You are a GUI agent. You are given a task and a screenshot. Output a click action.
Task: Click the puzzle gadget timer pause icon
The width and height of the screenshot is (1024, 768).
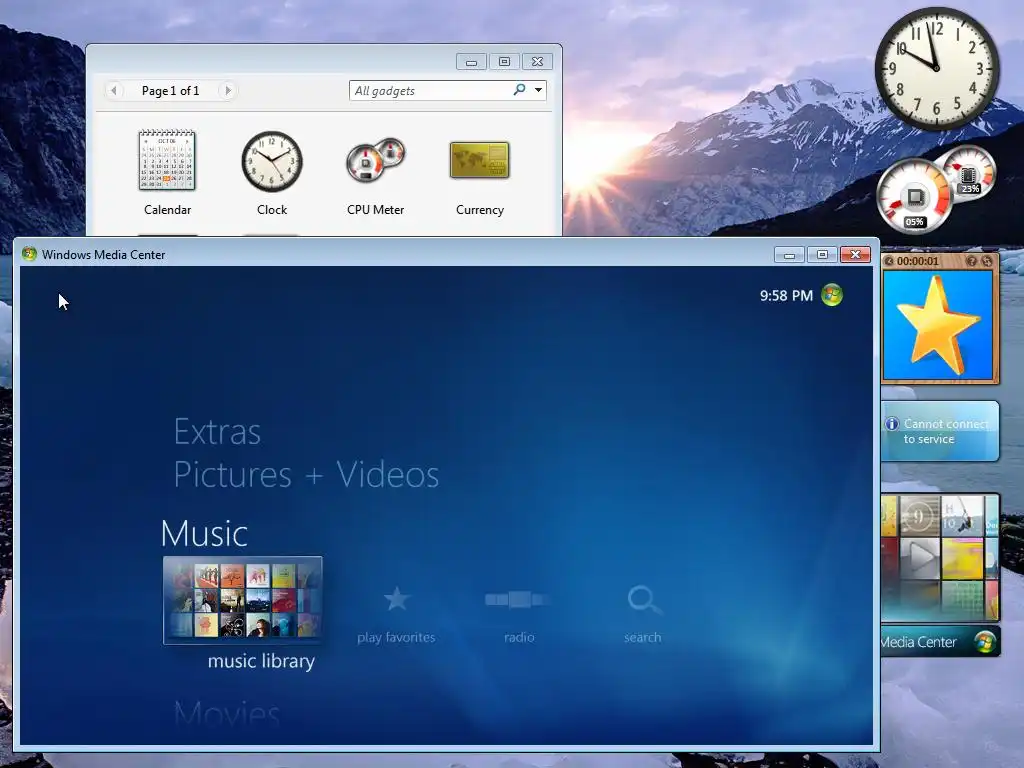click(889, 261)
